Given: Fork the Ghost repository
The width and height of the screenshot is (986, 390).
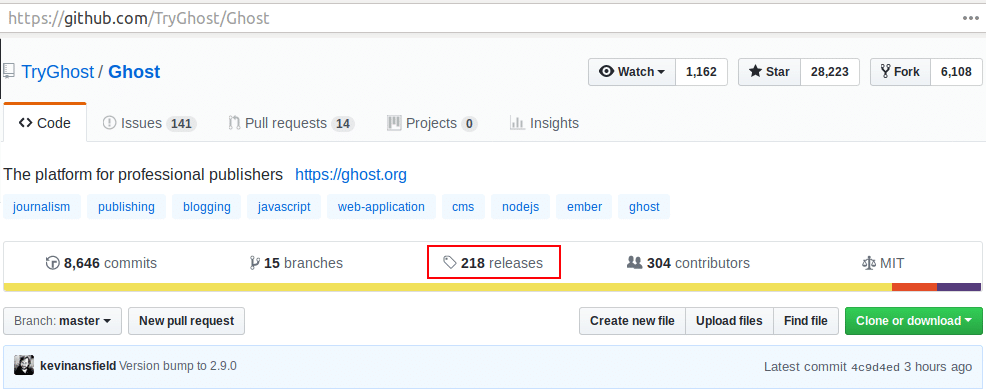Looking at the screenshot, I should pos(900,72).
